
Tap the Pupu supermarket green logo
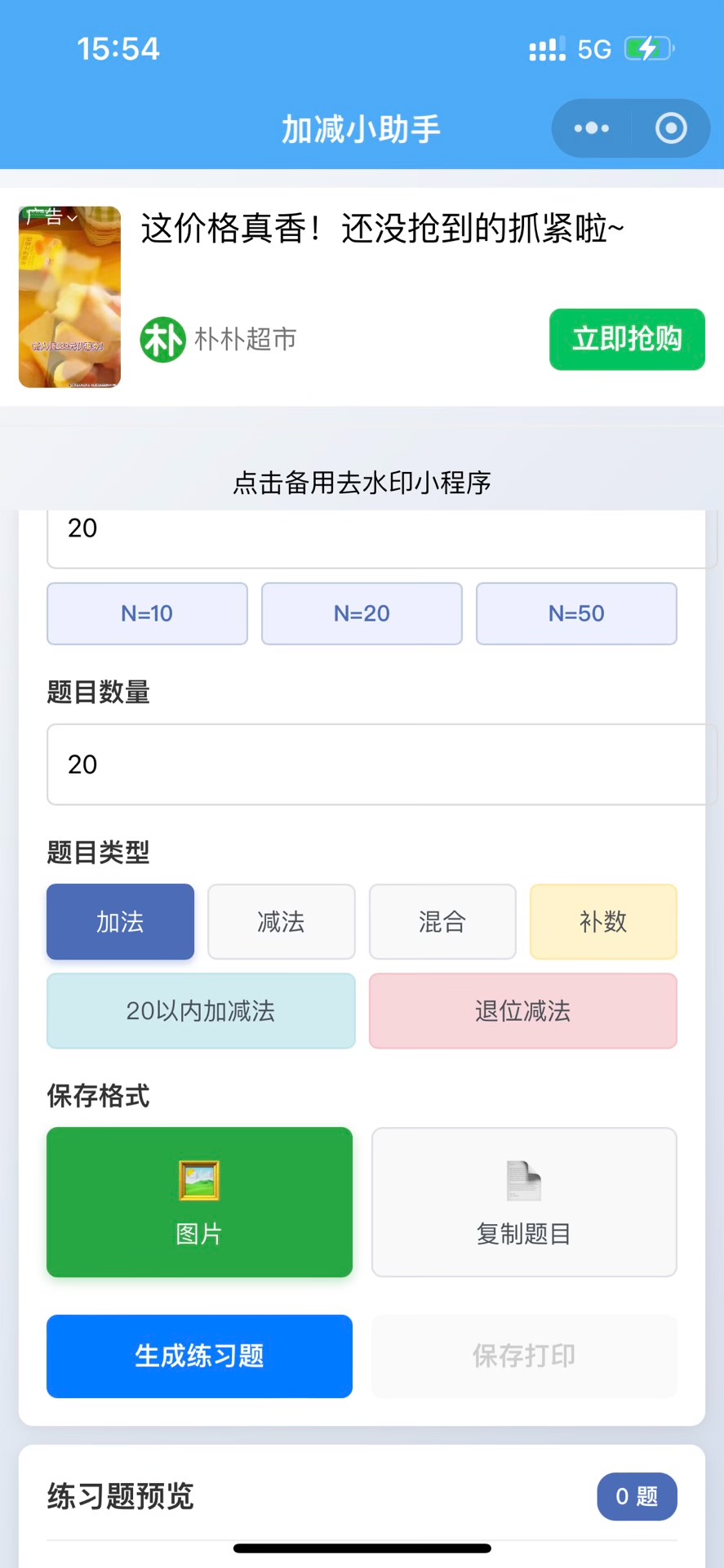tap(162, 339)
